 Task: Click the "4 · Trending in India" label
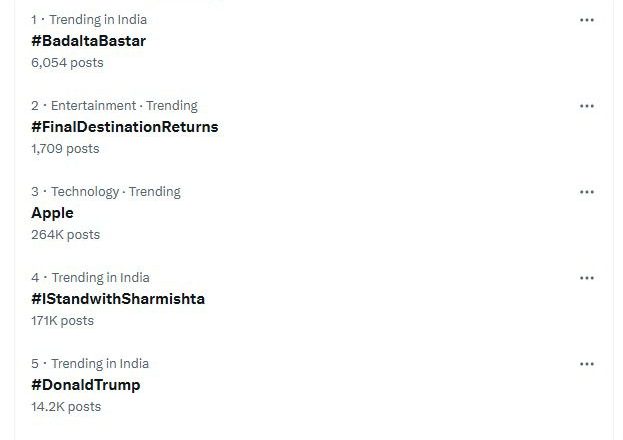(x=89, y=278)
